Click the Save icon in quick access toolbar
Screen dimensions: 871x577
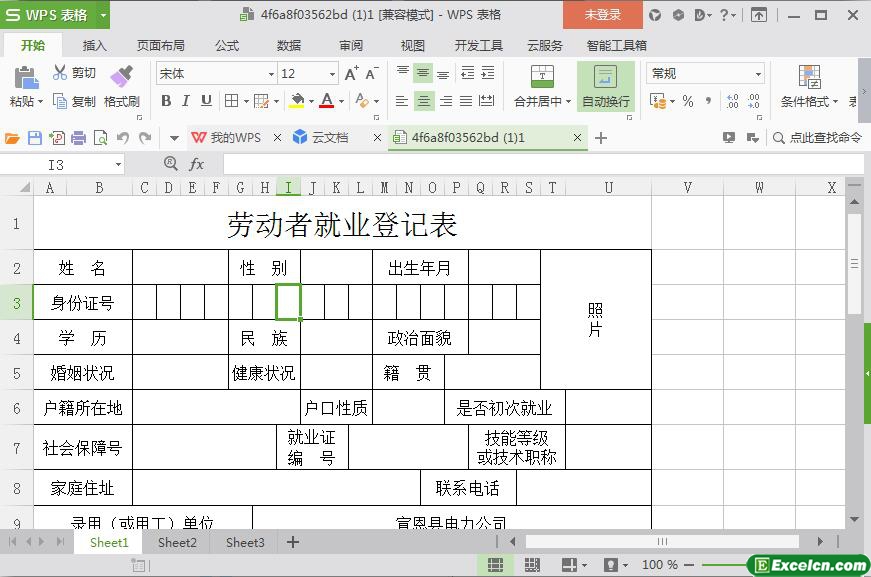[35, 138]
